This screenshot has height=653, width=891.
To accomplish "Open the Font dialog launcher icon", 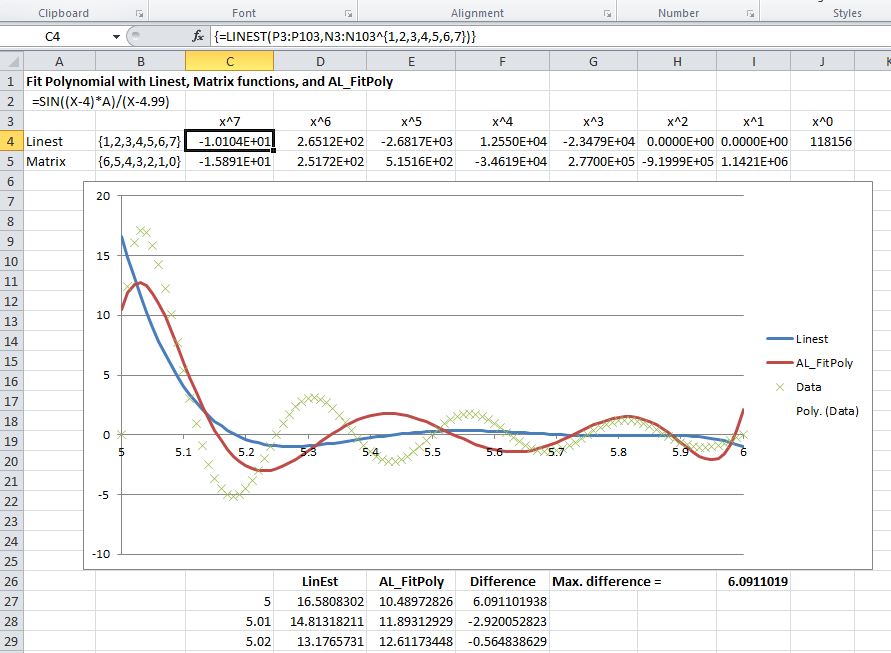I will 347,14.
